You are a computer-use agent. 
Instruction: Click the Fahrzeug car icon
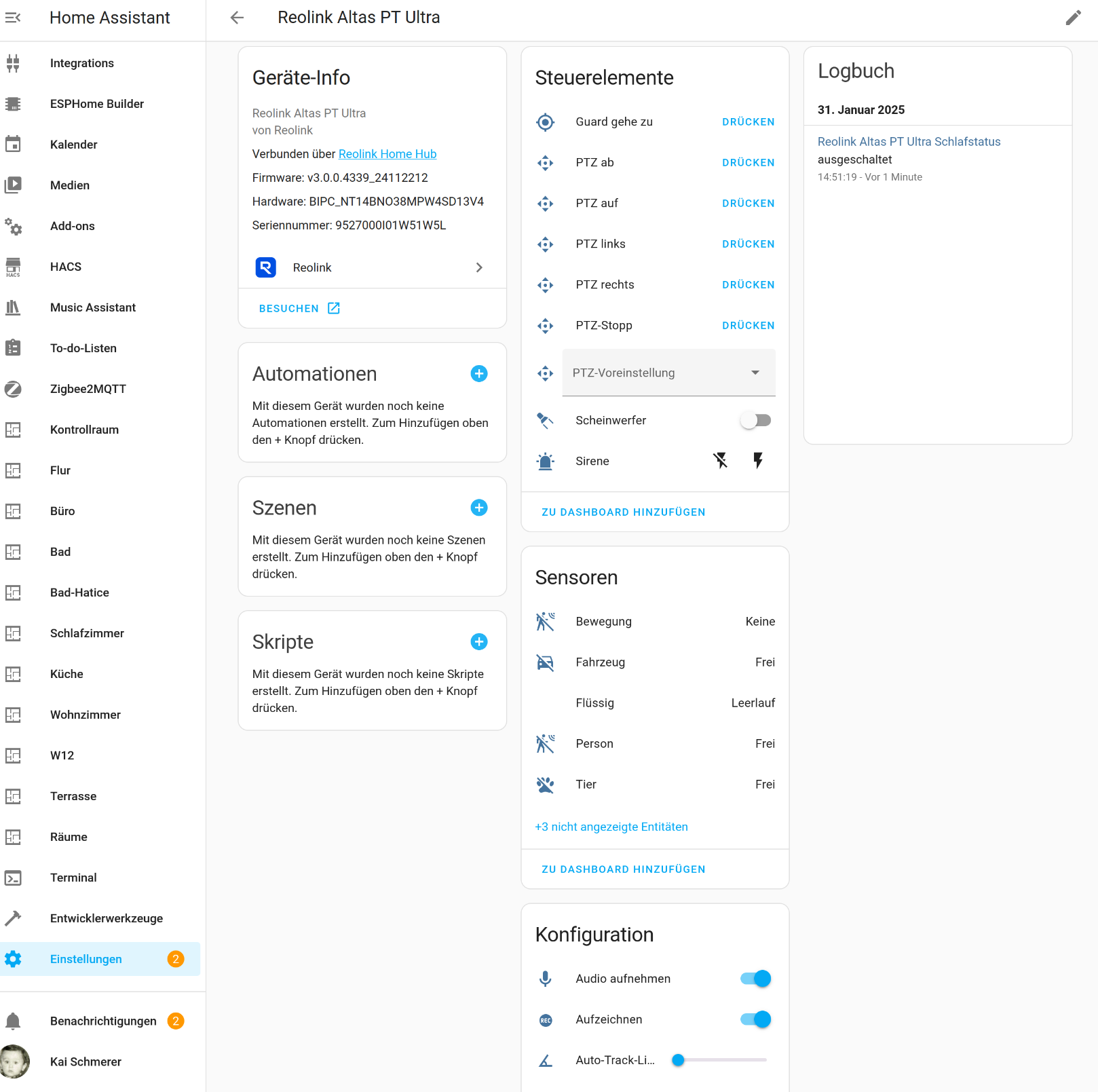point(546,662)
